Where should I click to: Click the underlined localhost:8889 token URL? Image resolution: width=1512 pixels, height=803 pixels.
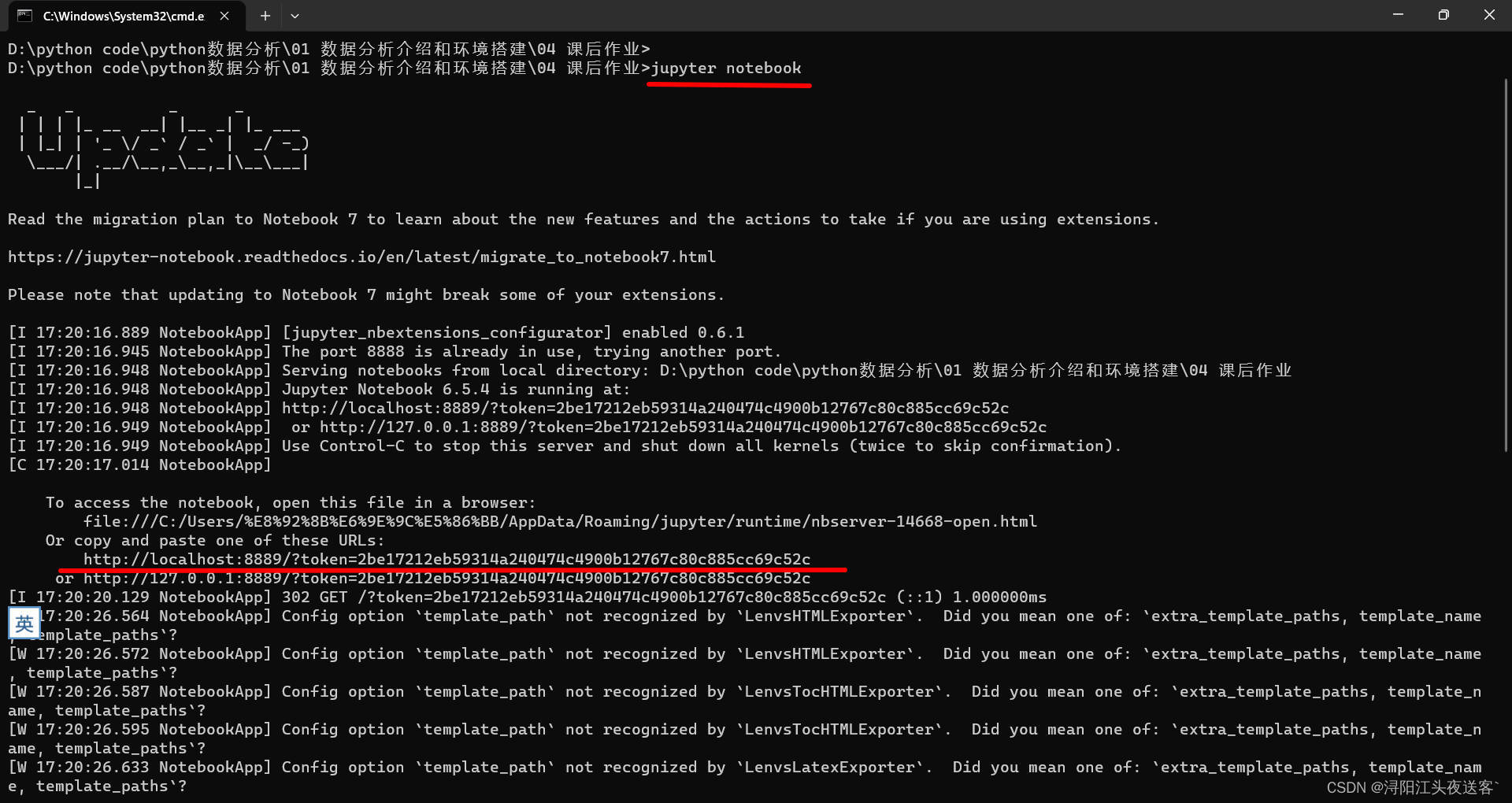[447, 559]
